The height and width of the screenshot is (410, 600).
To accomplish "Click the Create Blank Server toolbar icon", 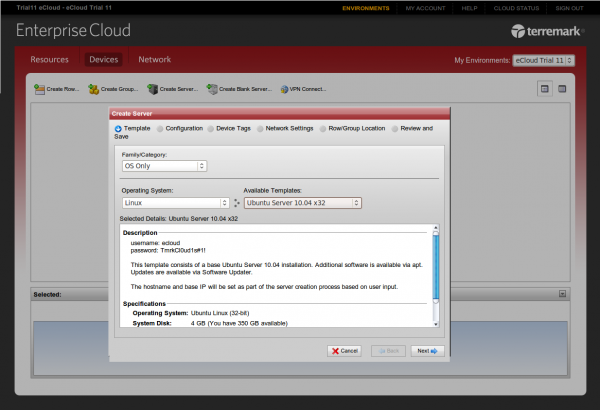I will coord(212,89).
